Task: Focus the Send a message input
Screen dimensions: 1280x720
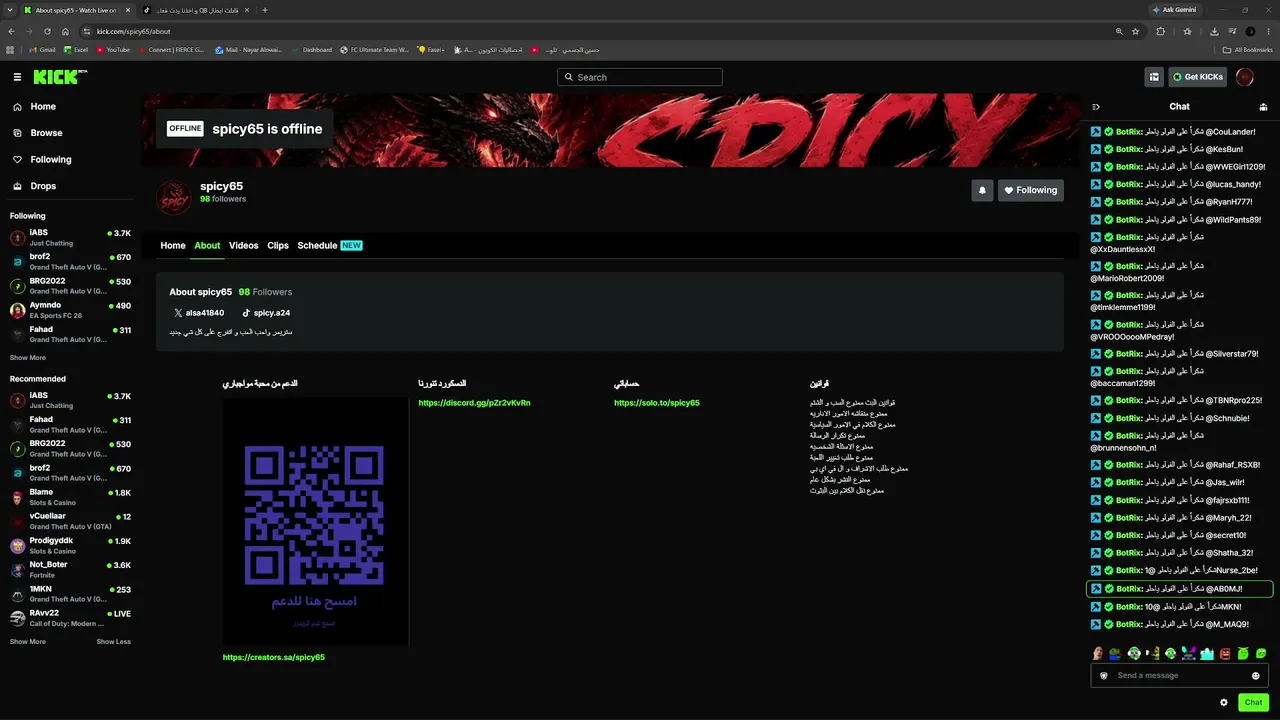Action: [x=1180, y=676]
